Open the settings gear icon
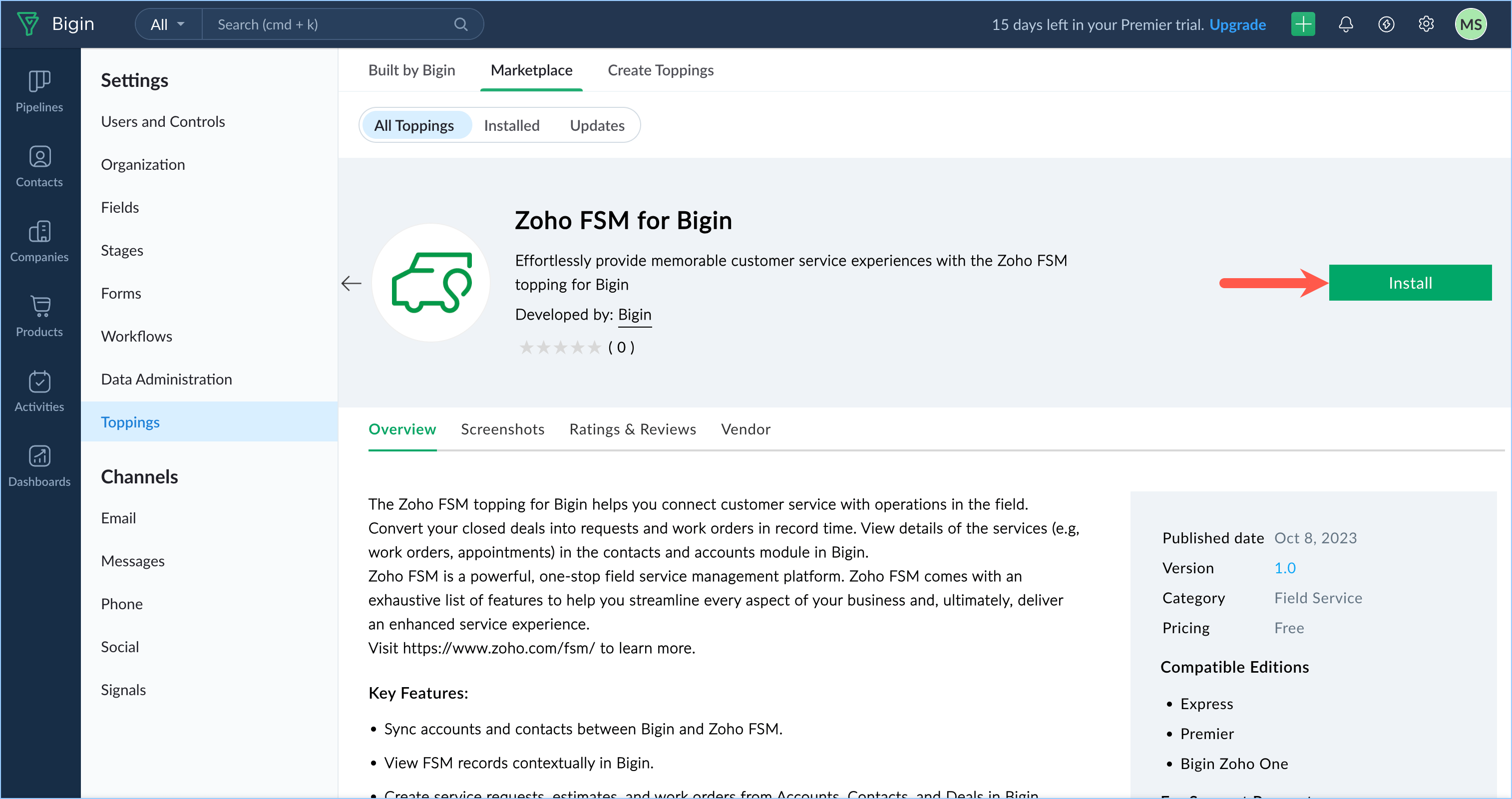 coord(1426,24)
